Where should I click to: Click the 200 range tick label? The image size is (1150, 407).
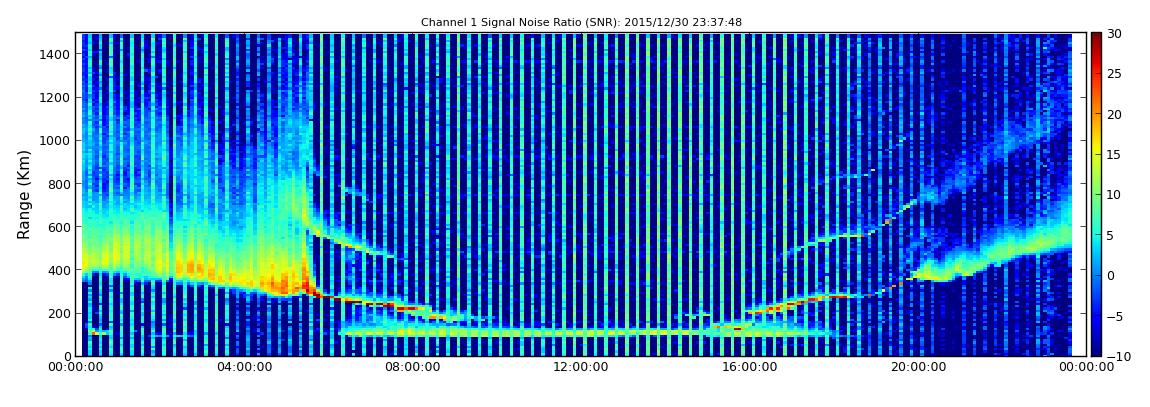click(59, 314)
